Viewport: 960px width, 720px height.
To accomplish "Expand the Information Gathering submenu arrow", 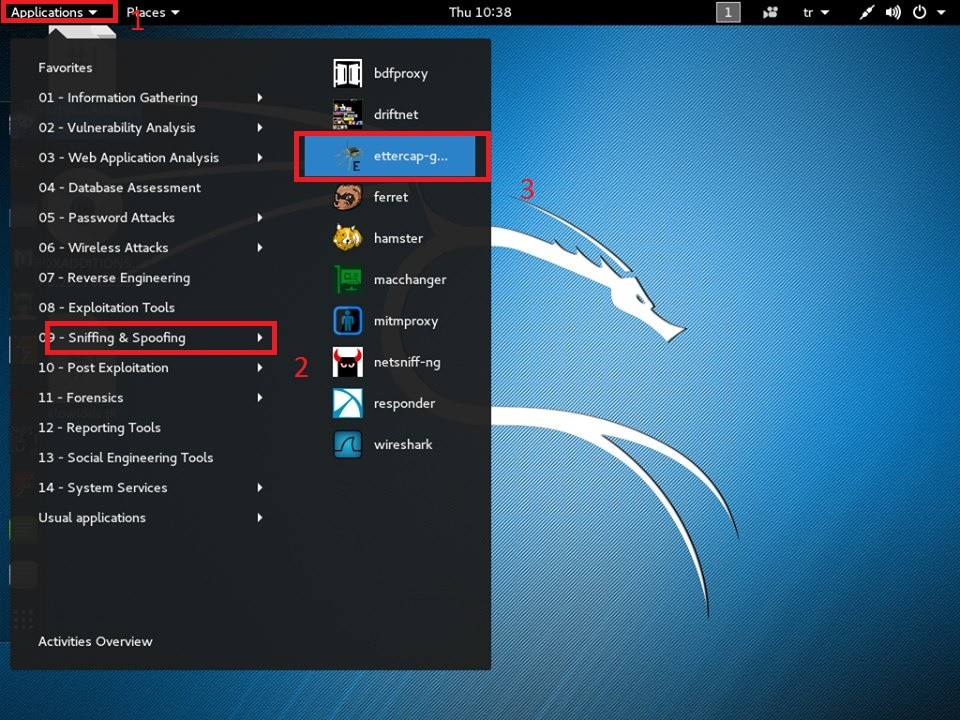I will (x=260, y=97).
